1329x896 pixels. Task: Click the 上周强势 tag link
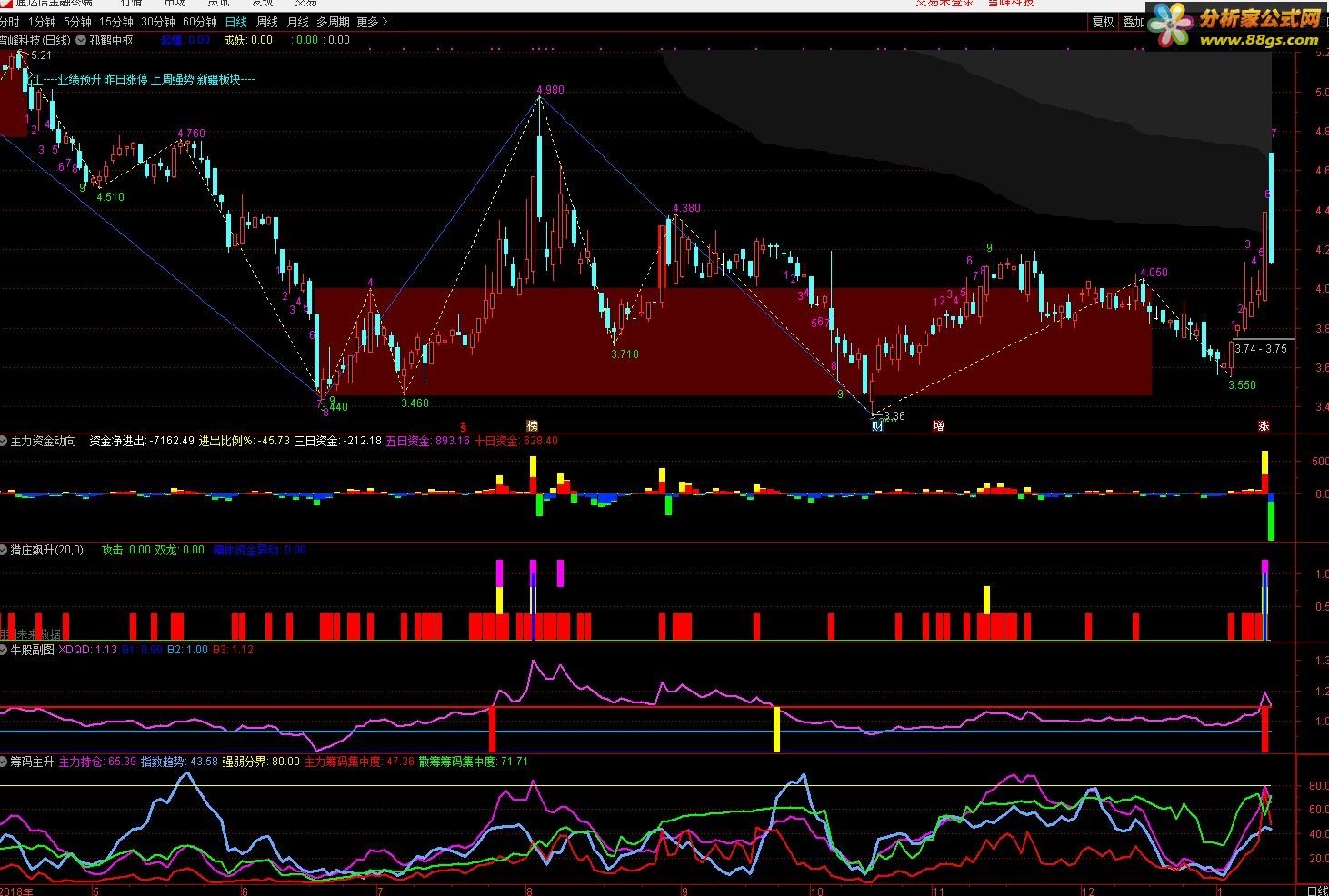coord(173,80)
